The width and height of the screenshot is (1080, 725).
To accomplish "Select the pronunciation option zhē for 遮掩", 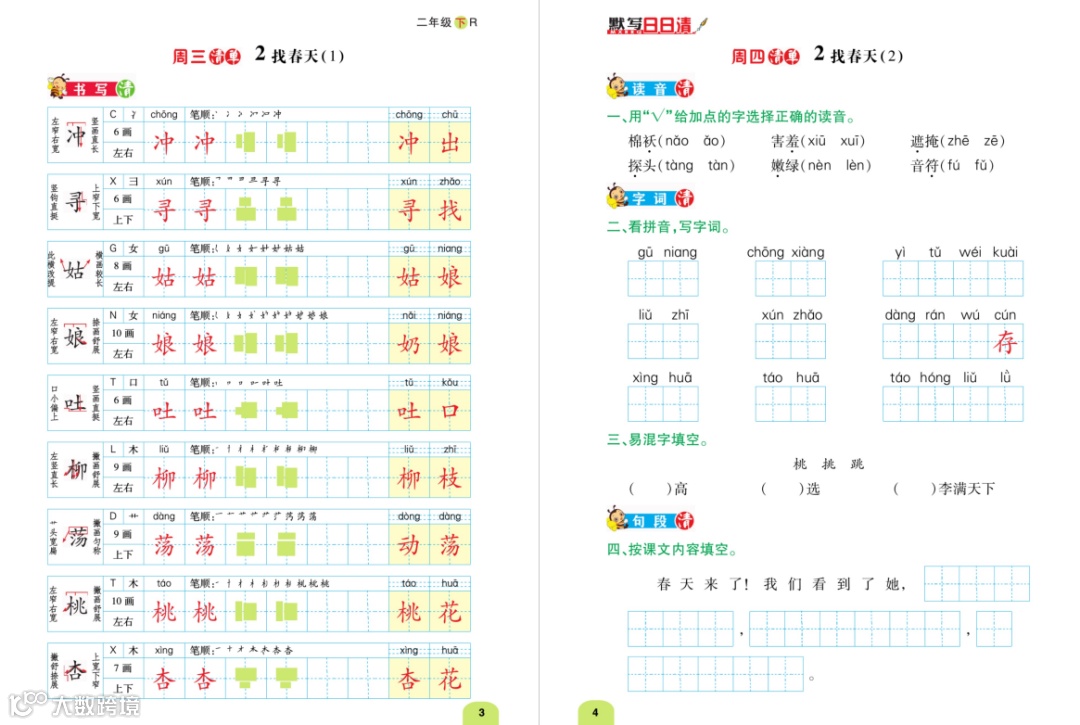I will click(x=958, y=141).
